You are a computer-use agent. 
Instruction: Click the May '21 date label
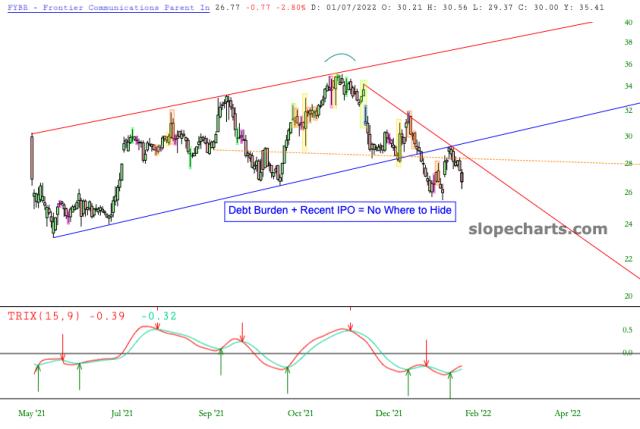pyautogui.click(x=32, y=411)
